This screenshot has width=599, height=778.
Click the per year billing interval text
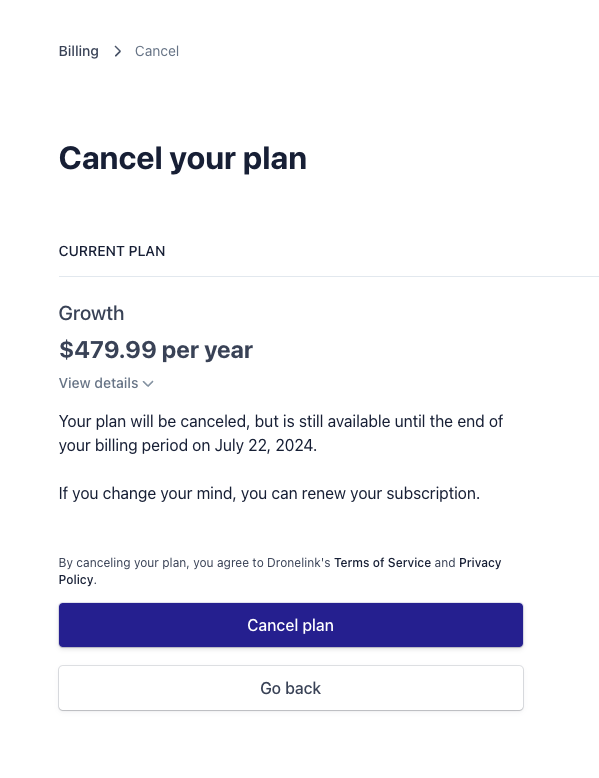click(207, 351)
